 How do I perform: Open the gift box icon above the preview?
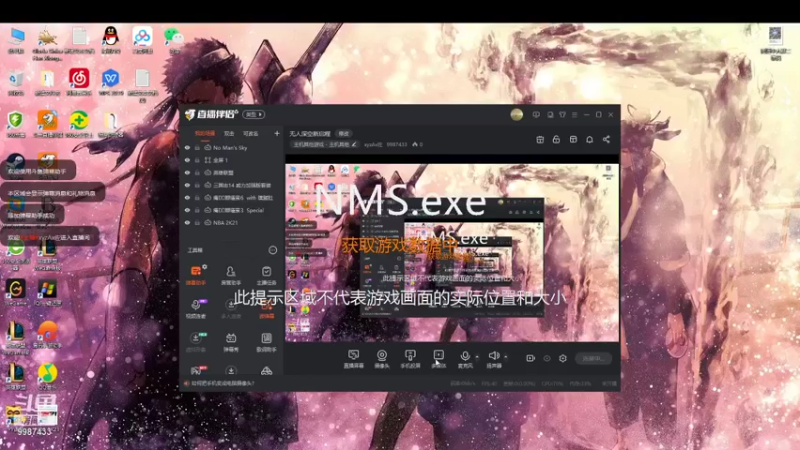(540, 139)
